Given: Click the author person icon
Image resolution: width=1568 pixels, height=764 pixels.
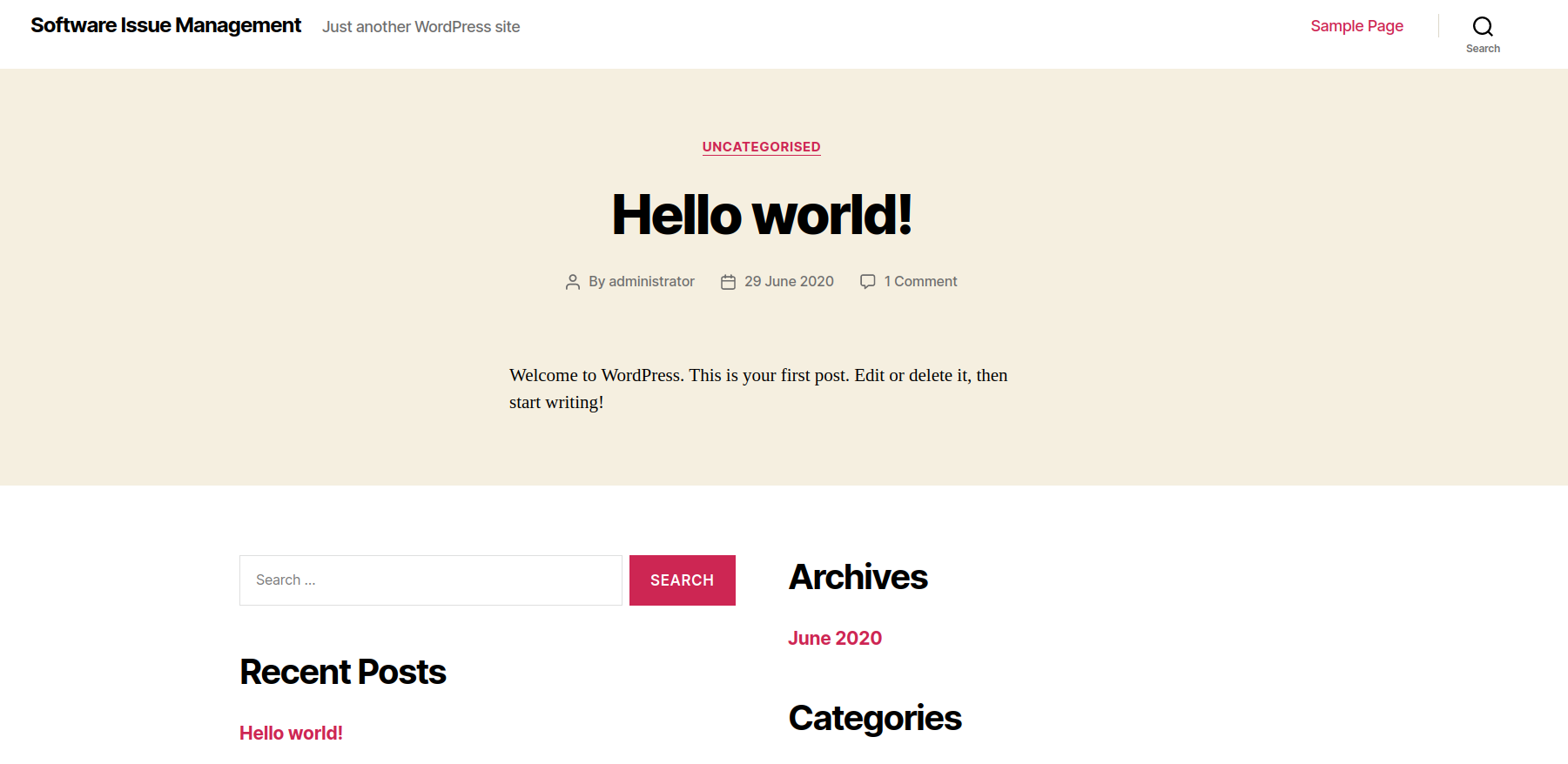Looking at the screenshot, I should 572,282.
